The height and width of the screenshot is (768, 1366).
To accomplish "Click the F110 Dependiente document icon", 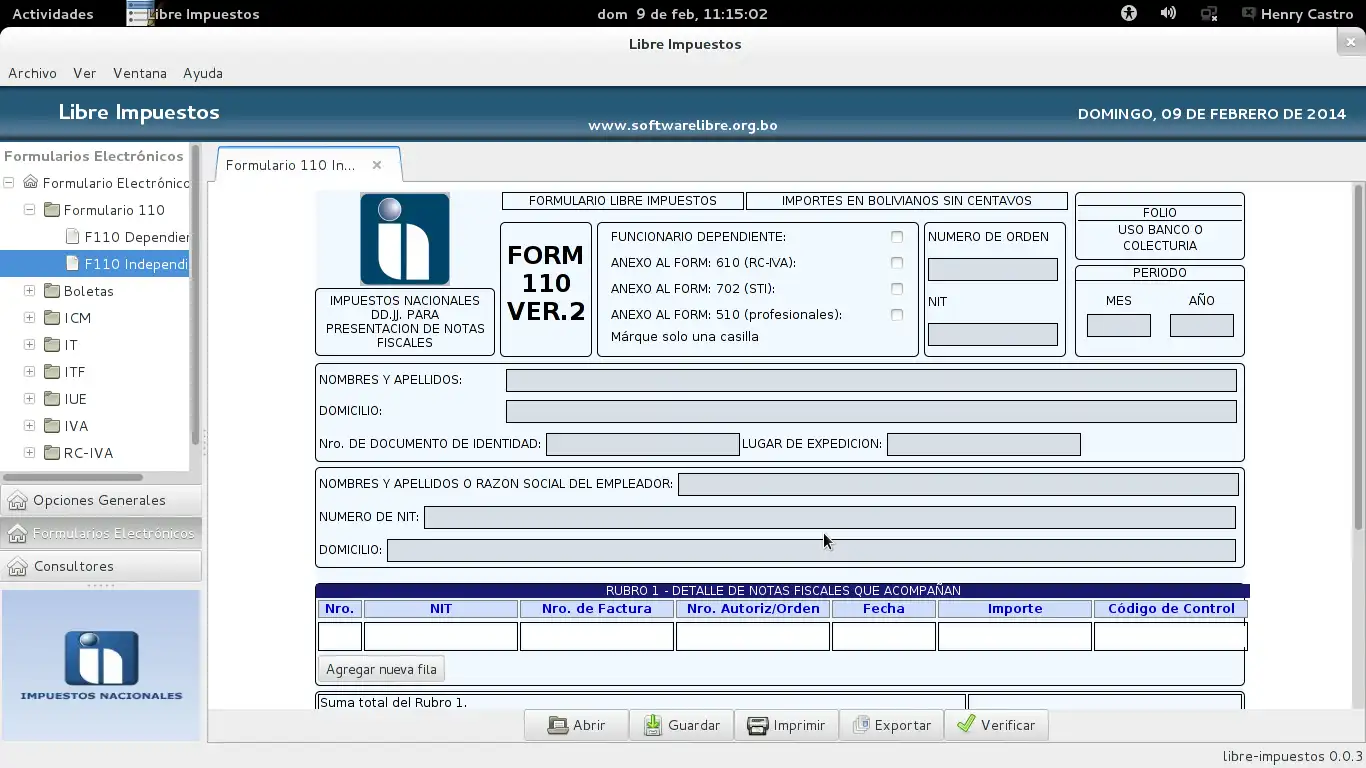I will 72,237.
